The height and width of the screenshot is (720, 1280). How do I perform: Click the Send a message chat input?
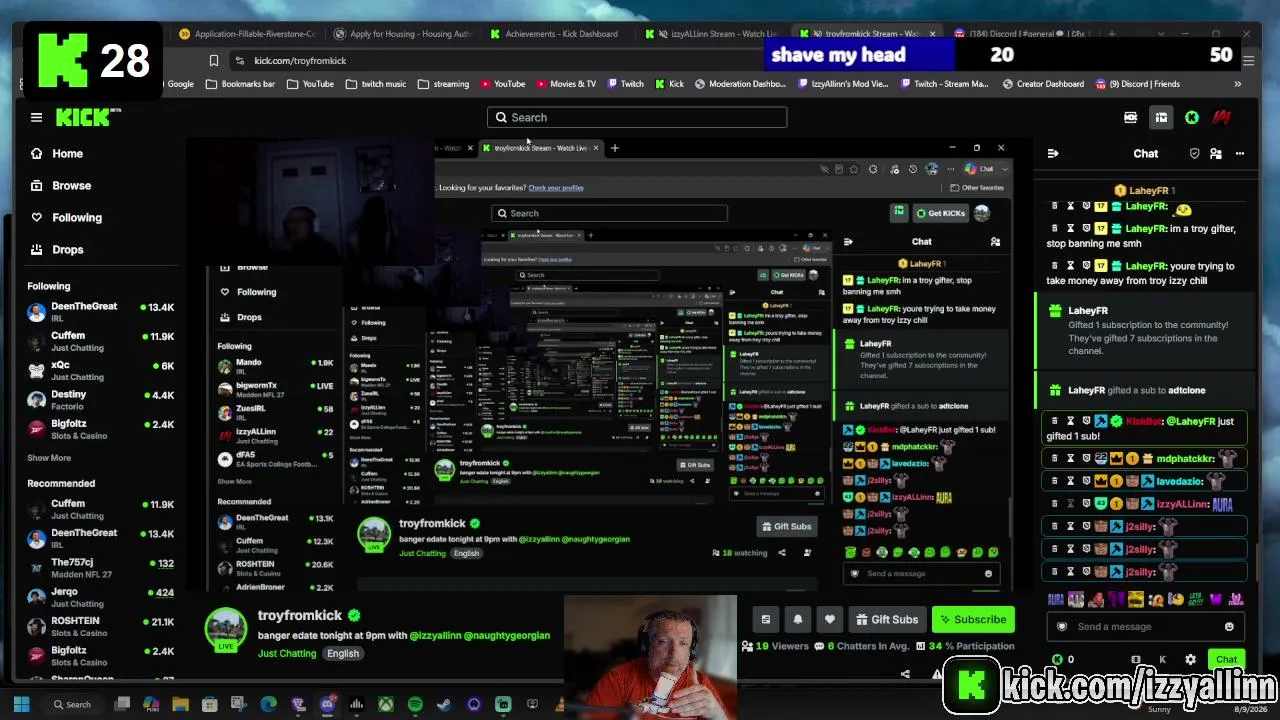pos(1145,627)
